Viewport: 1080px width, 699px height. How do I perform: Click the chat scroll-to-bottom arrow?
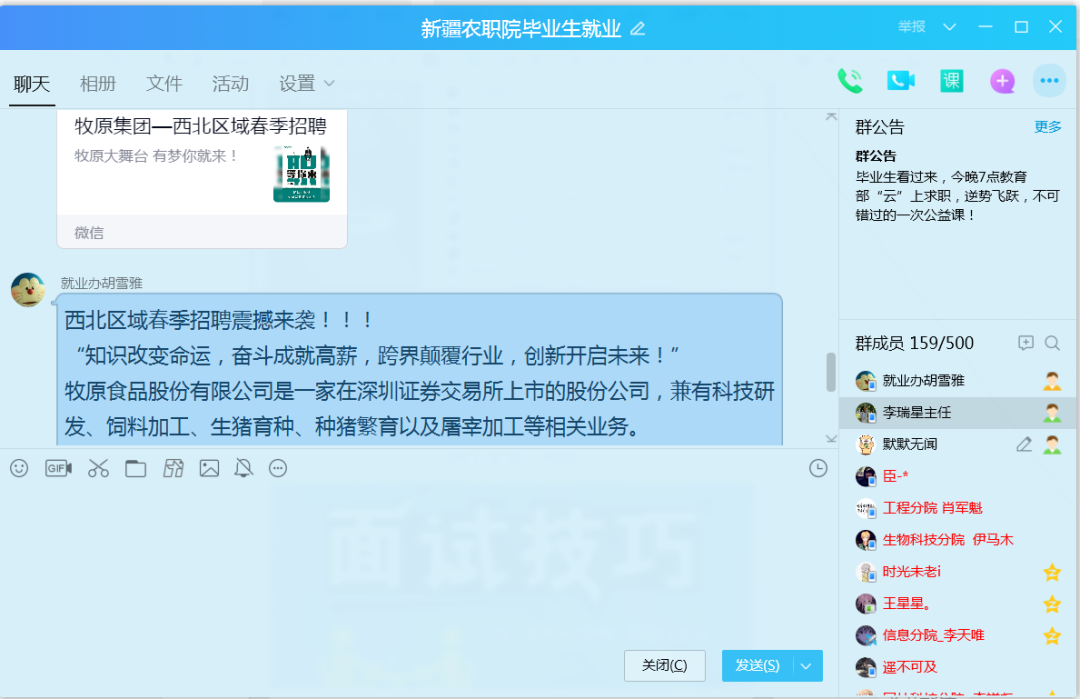[831, 439]
